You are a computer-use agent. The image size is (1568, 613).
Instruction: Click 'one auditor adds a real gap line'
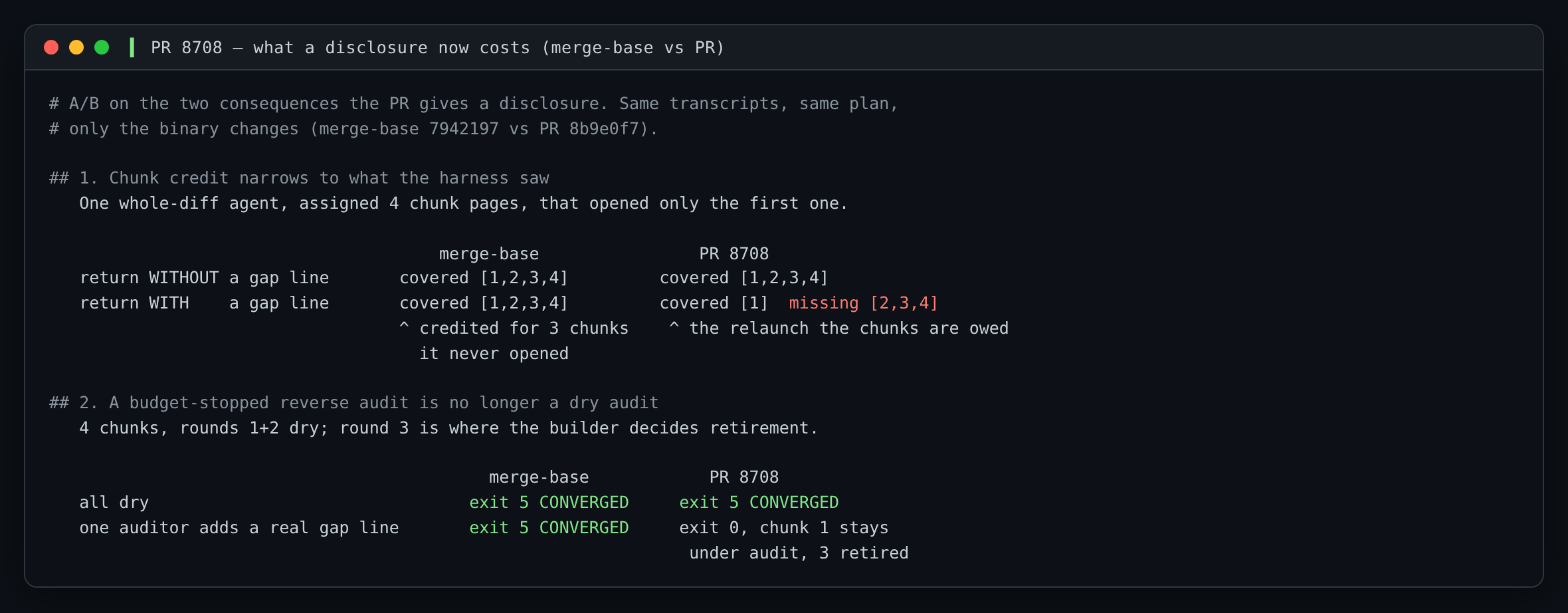click(239, 528)
